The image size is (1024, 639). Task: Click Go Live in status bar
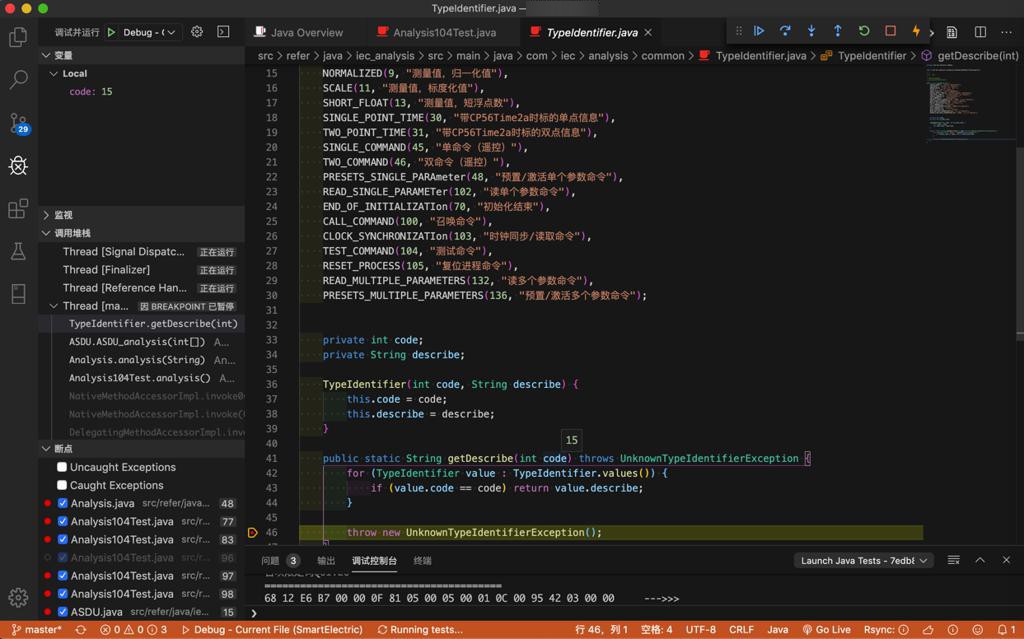pos(826,630)
